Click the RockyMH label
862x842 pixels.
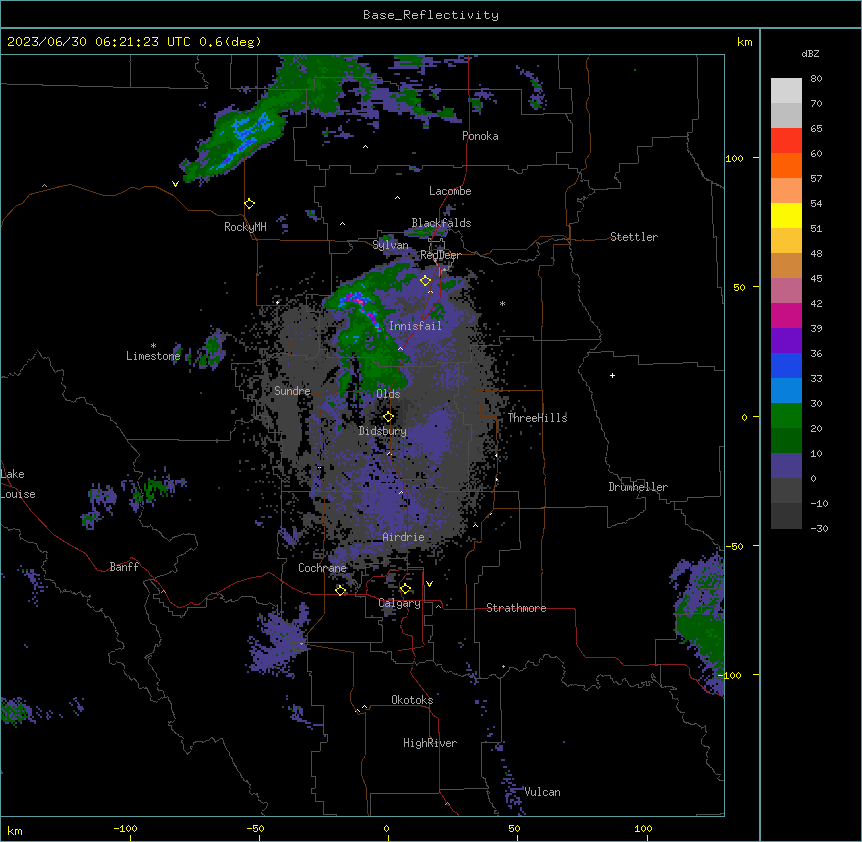245,226
